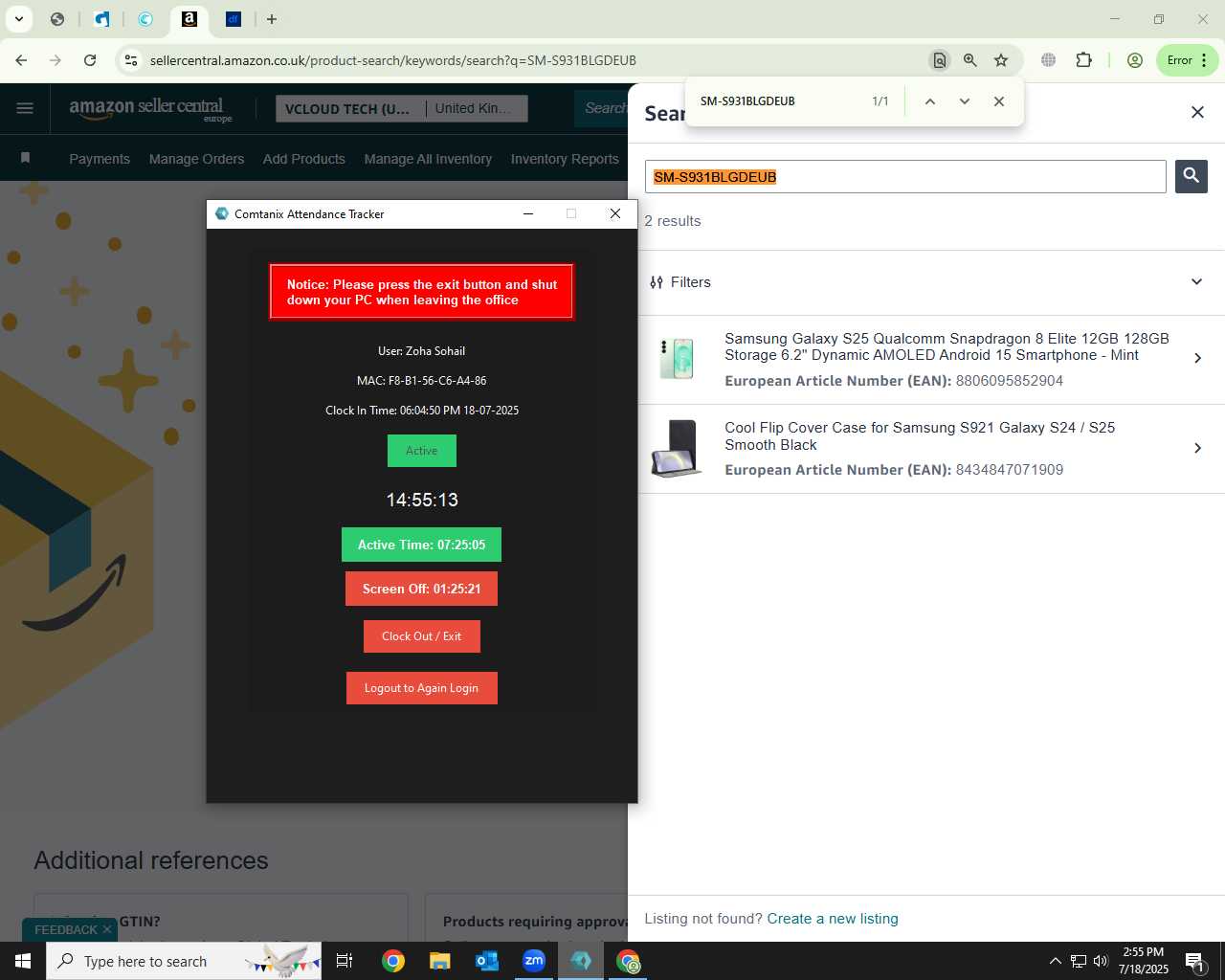Click the Active status button in Attendance Tracker
1225x980 pixels.
(421, 451)
